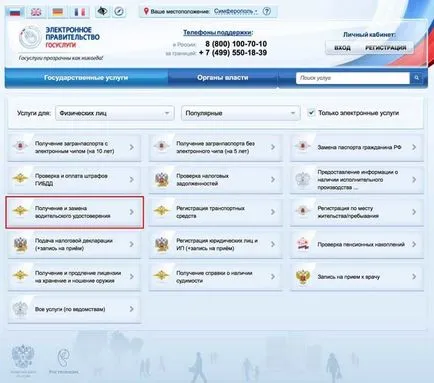The image size is (434, 383).
Task: Expand arrow for Проверка налоговых задолженностей
Action: (x=273, y=179)
